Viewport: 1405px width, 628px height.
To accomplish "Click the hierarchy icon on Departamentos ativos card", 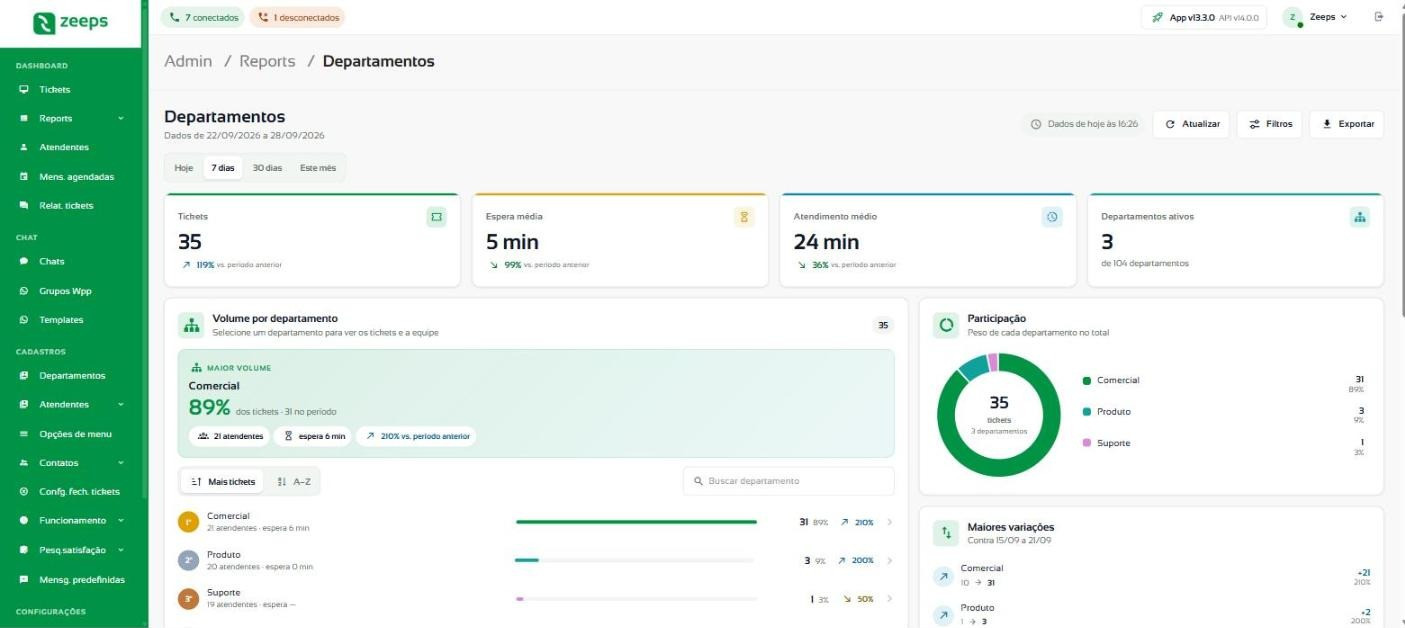I will pyautogui.click(x=1359, y=217).
